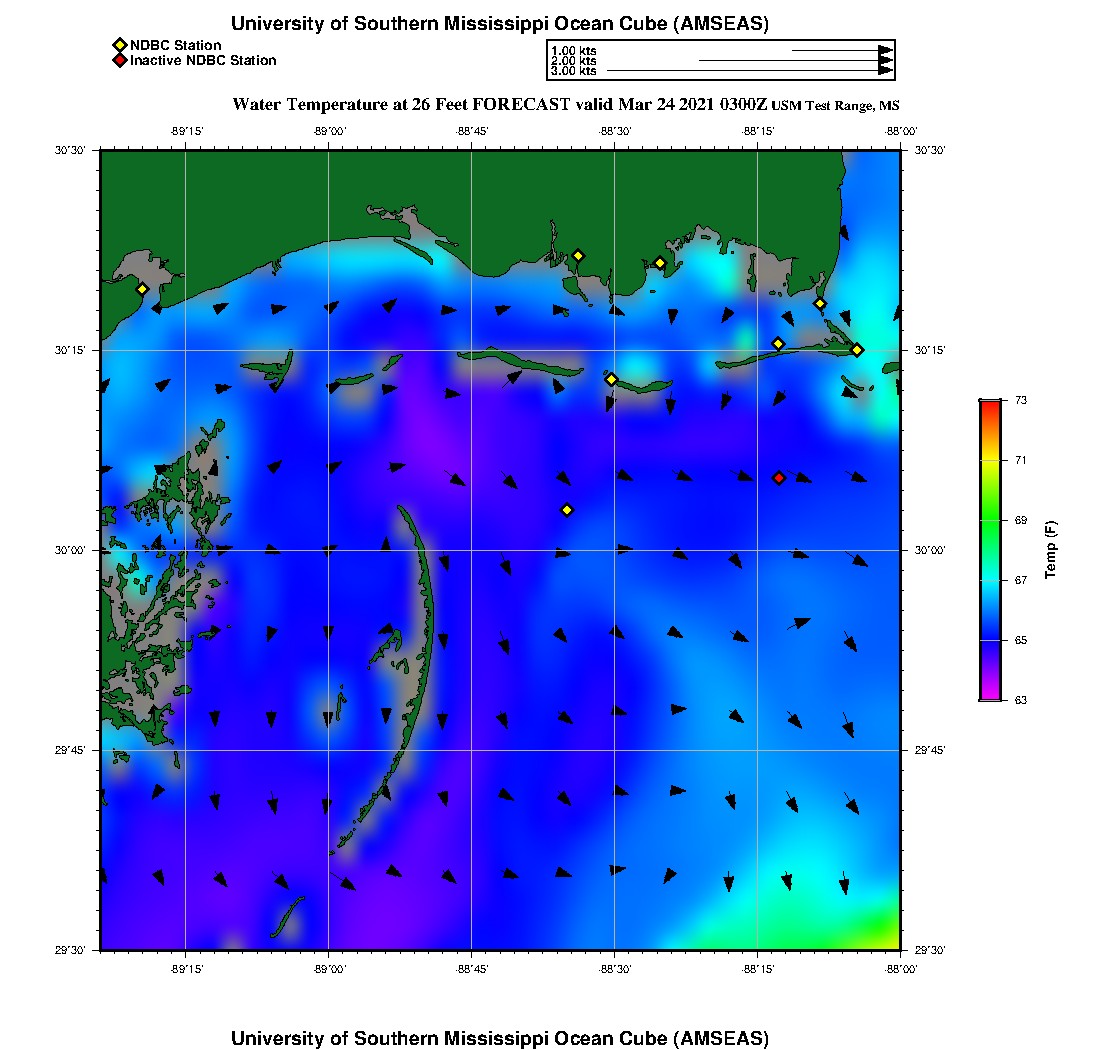
Task: Click the southernmost yellow NDBC station marker
Action: [x=567, y=510]
